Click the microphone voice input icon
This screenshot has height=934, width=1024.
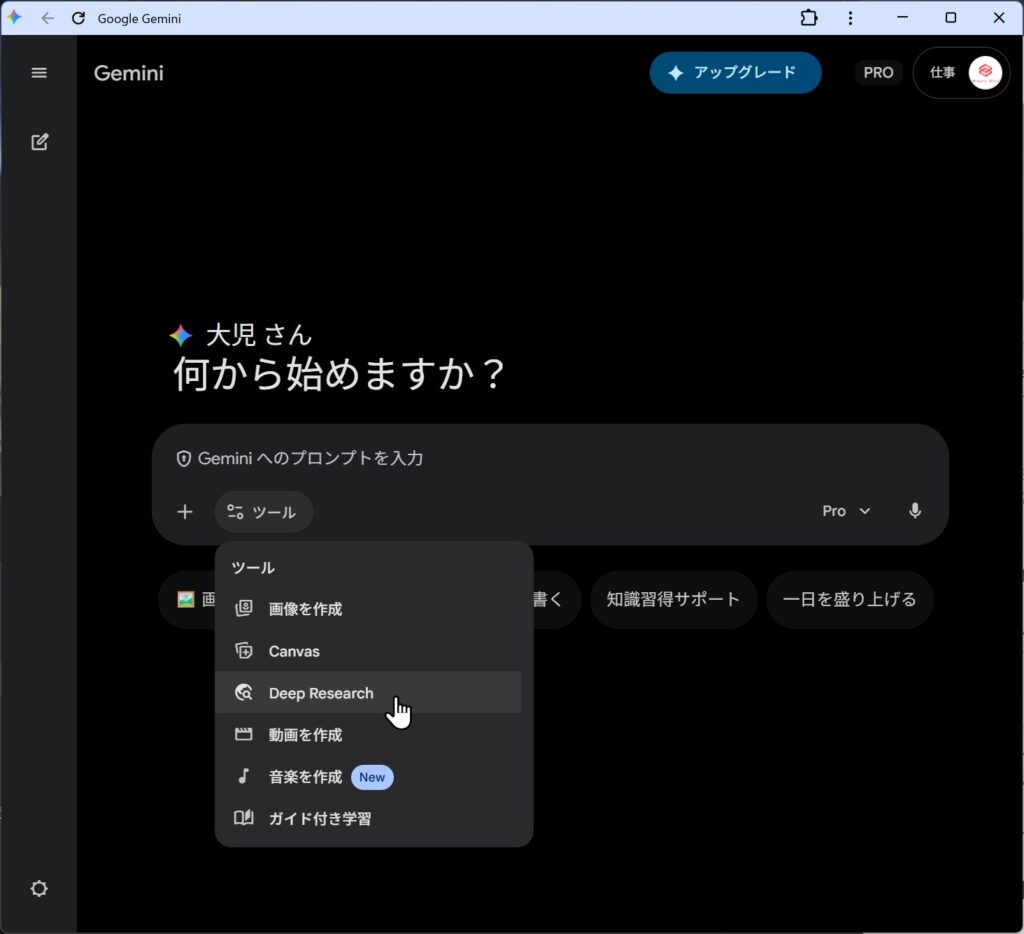[x=914, y=511]
